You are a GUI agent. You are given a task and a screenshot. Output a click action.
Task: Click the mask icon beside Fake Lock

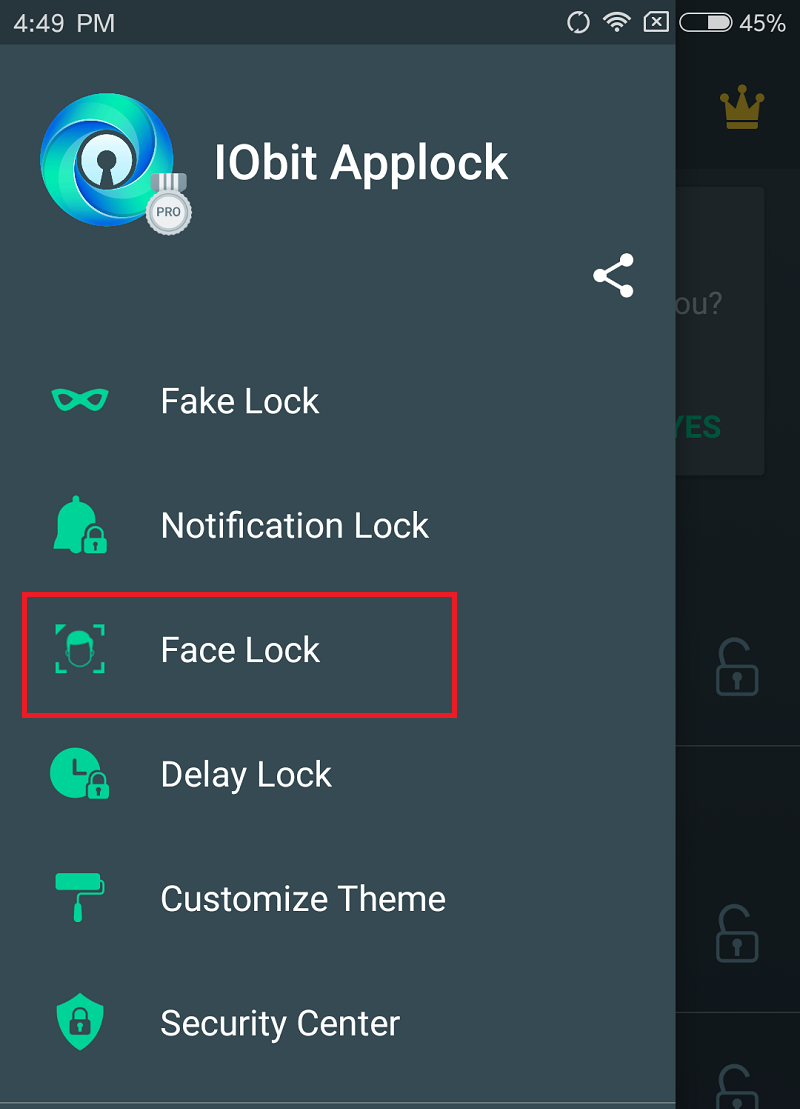(80, 401)
